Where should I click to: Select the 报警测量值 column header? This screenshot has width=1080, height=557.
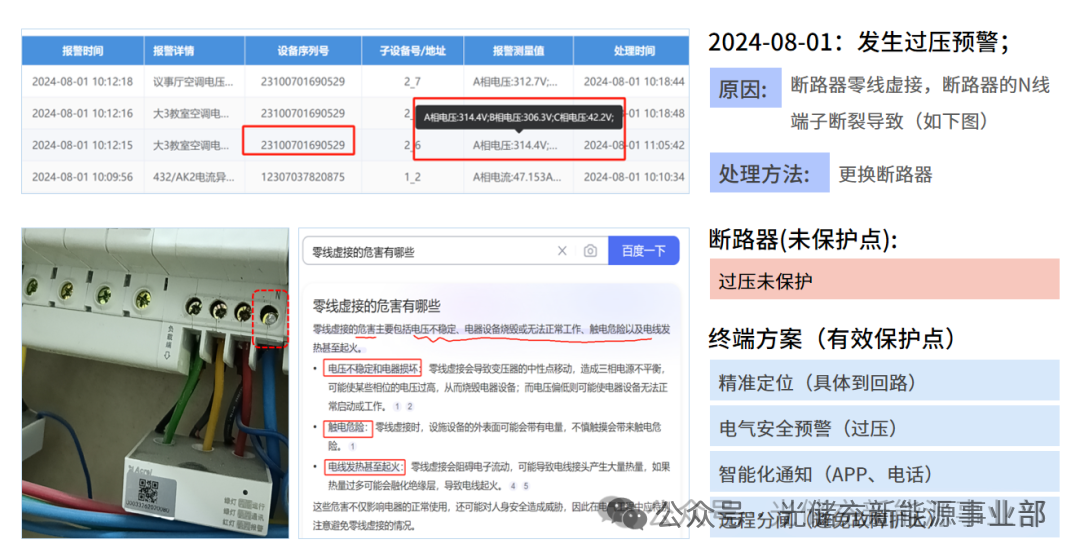click(519, 51)
